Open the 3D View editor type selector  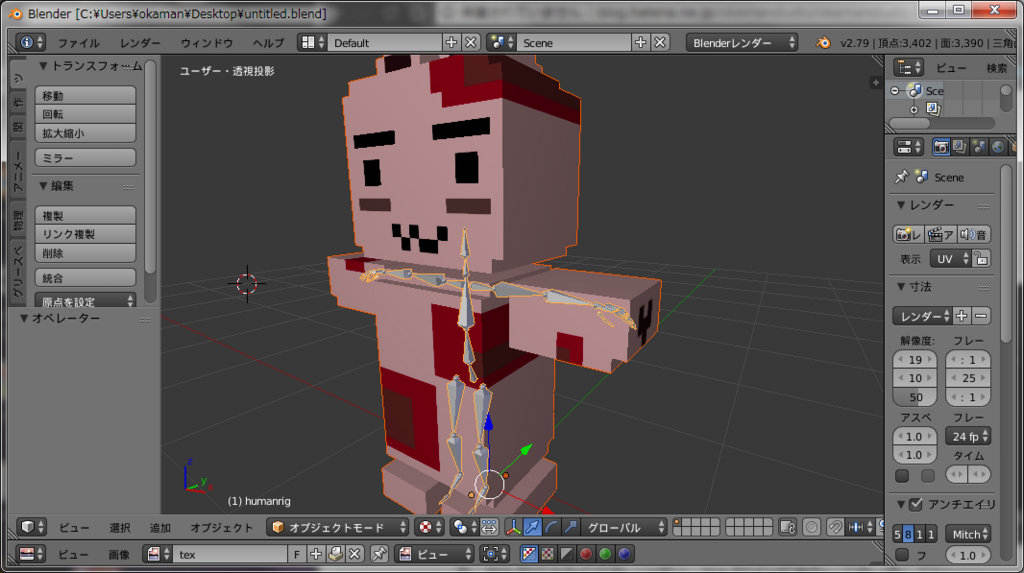pos(32,527)
